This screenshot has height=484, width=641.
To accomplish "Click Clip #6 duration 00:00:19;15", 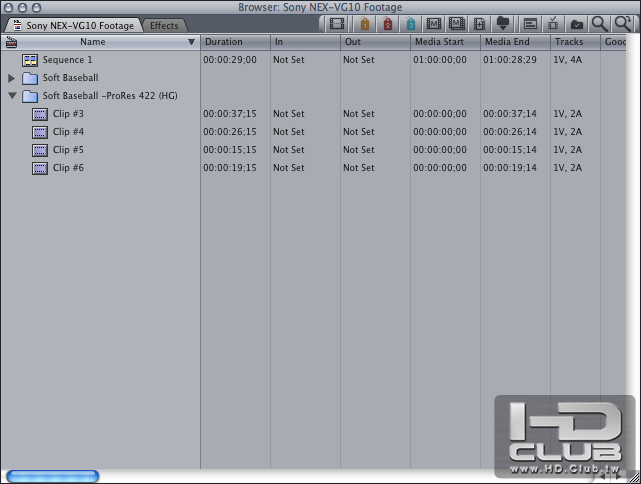I will point(230,168).
